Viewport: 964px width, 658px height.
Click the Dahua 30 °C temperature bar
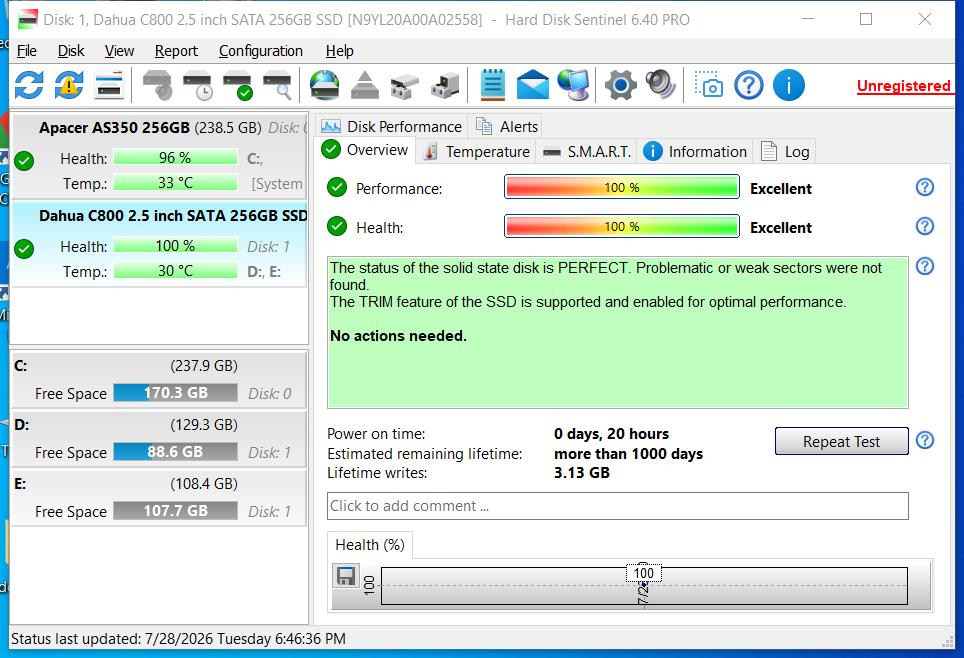pyautogui.click(x=175, y=271)
